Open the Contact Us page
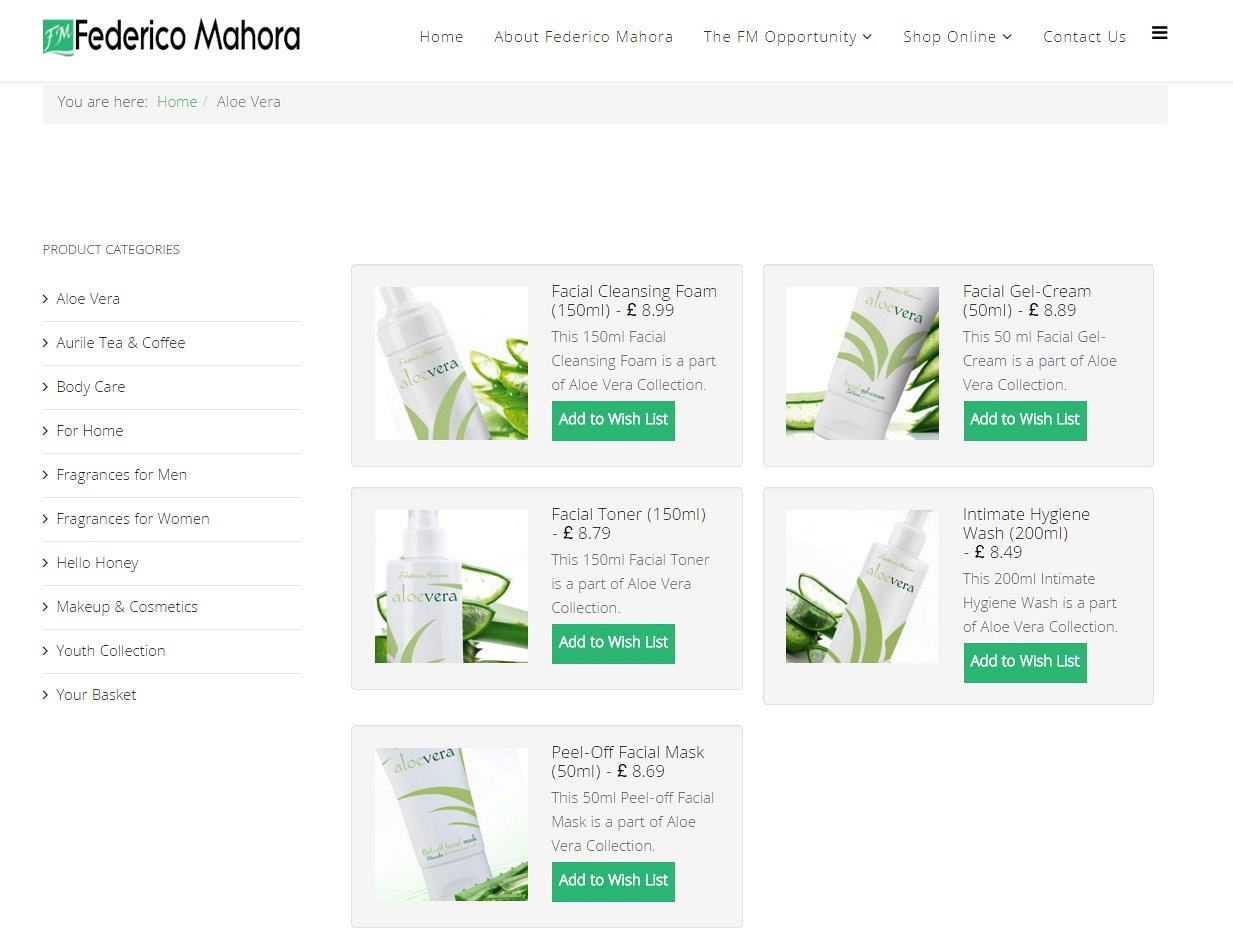The image size is (1233, 939). click(x=1084, y=37)
